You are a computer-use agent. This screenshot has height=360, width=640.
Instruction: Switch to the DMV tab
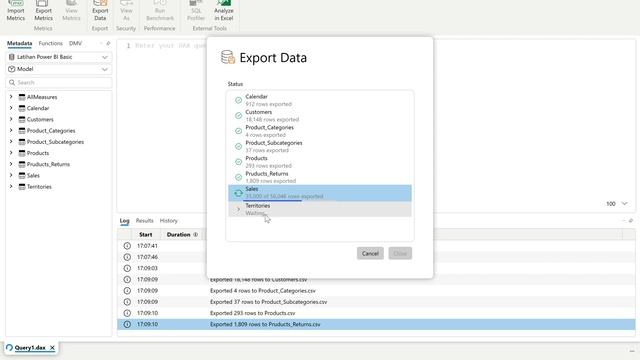pos(75,43)
